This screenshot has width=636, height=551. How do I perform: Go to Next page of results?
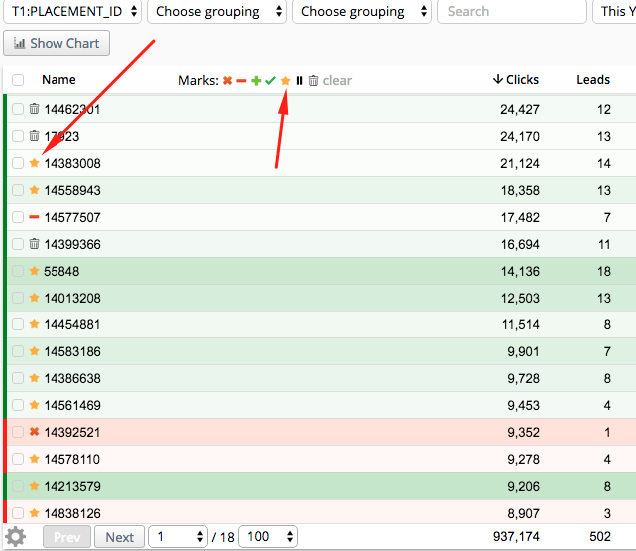click(x=119, y=537)
